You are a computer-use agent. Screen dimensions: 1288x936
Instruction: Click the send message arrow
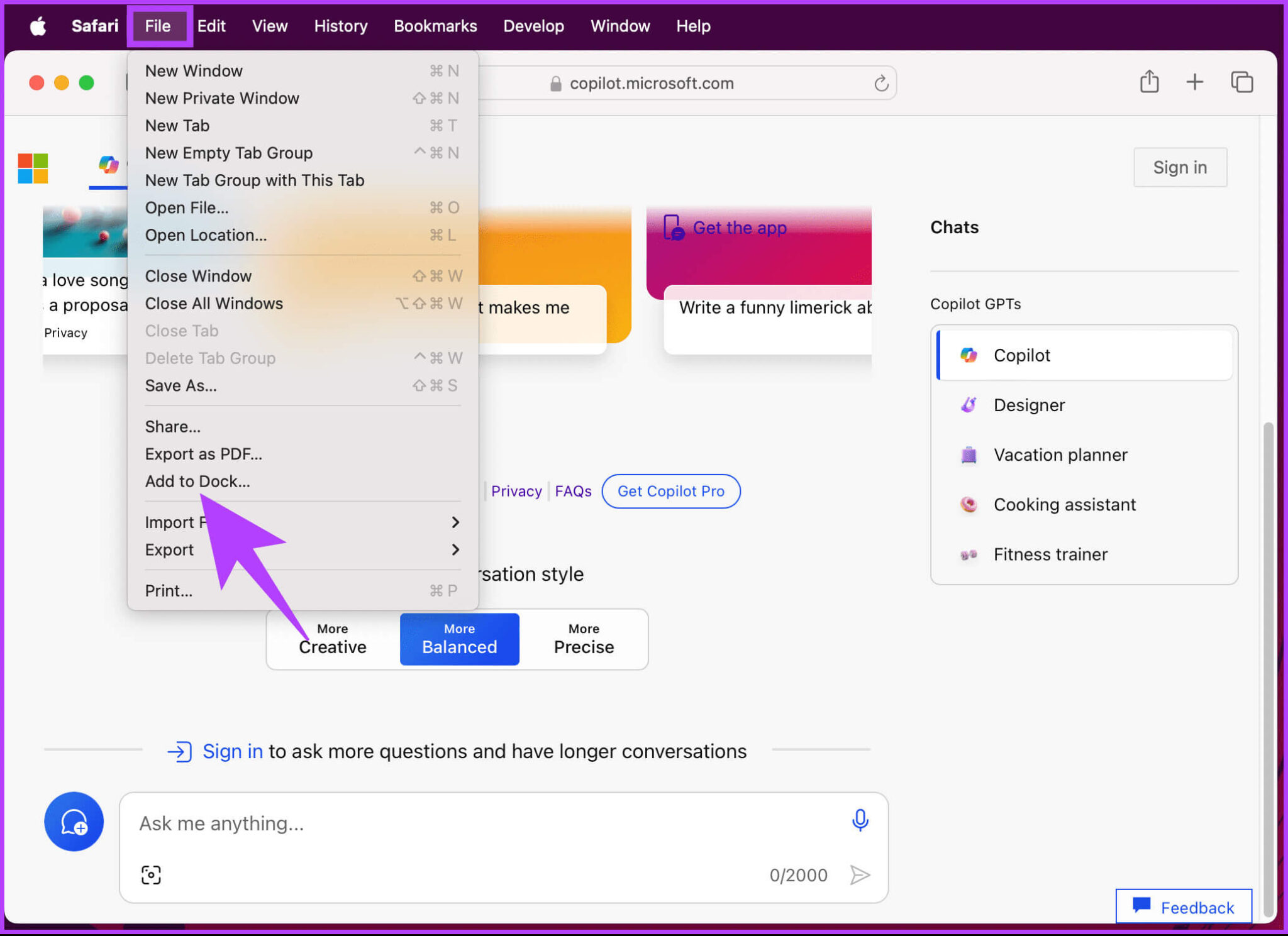coord(860,874)
